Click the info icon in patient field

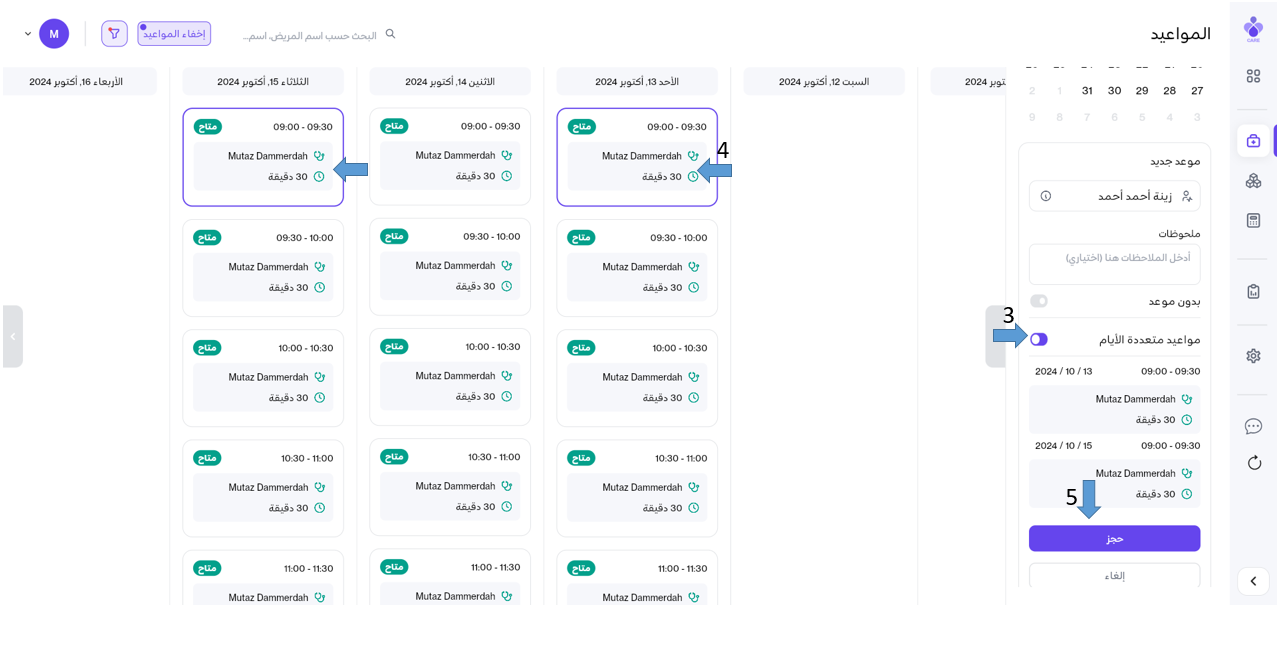(1046, 196)
